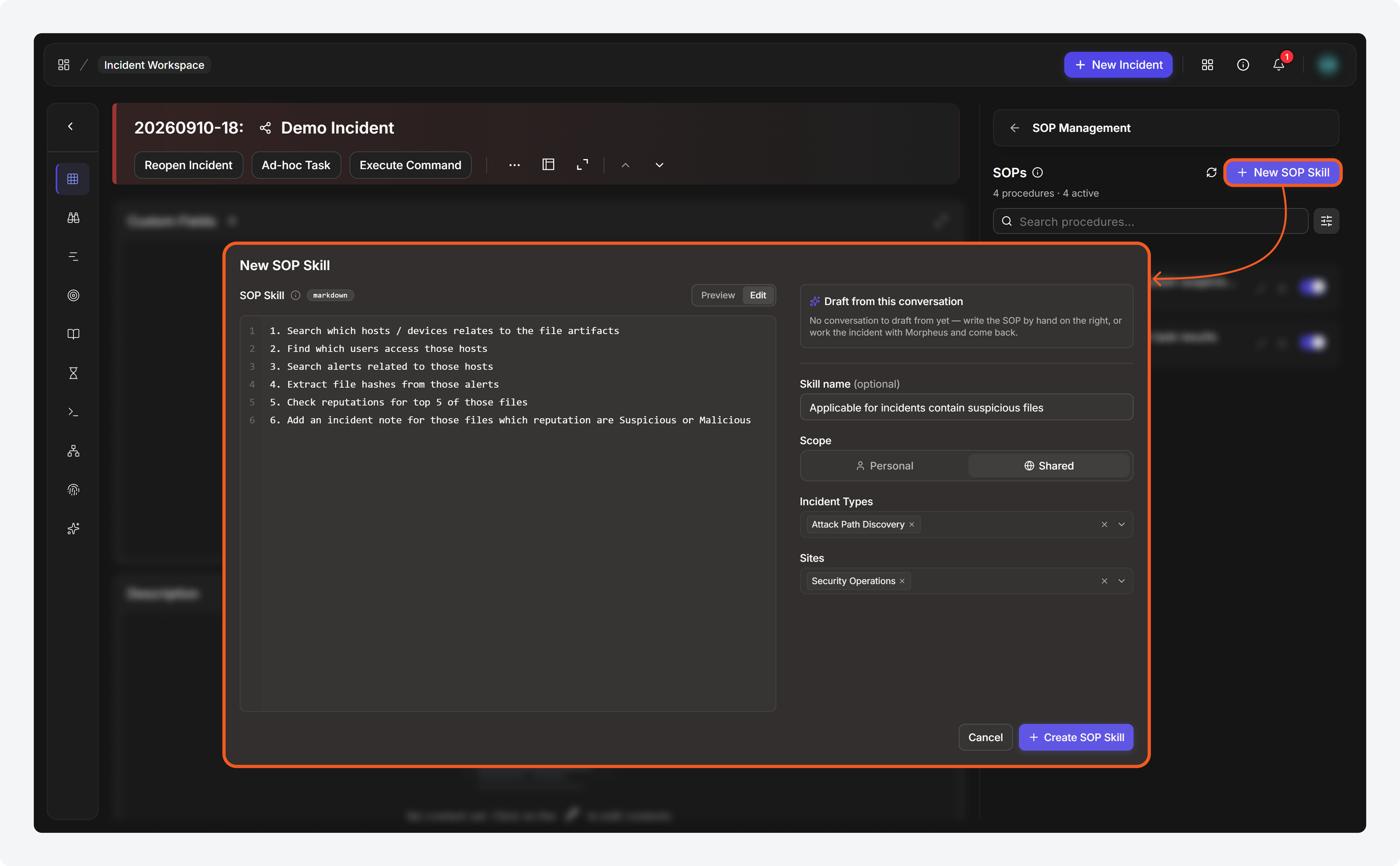Open the fingerprint sidebar icon
Screen dimensions: 1400x866
click(x=73, y=490)
